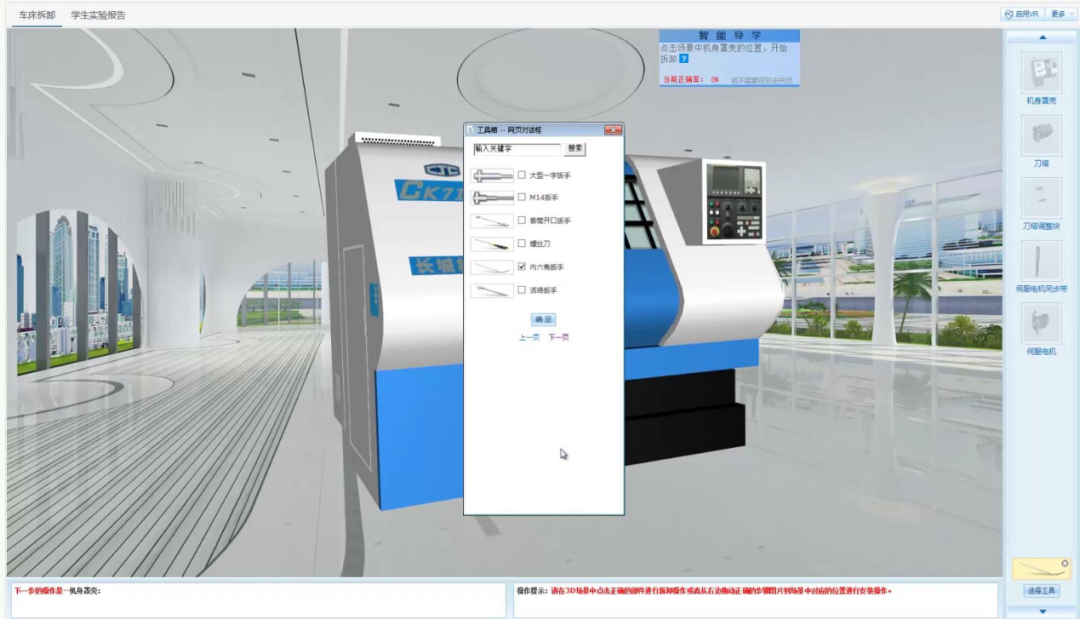
Task: Click the 套筒开口扳手 tool image
Action: 492,221
